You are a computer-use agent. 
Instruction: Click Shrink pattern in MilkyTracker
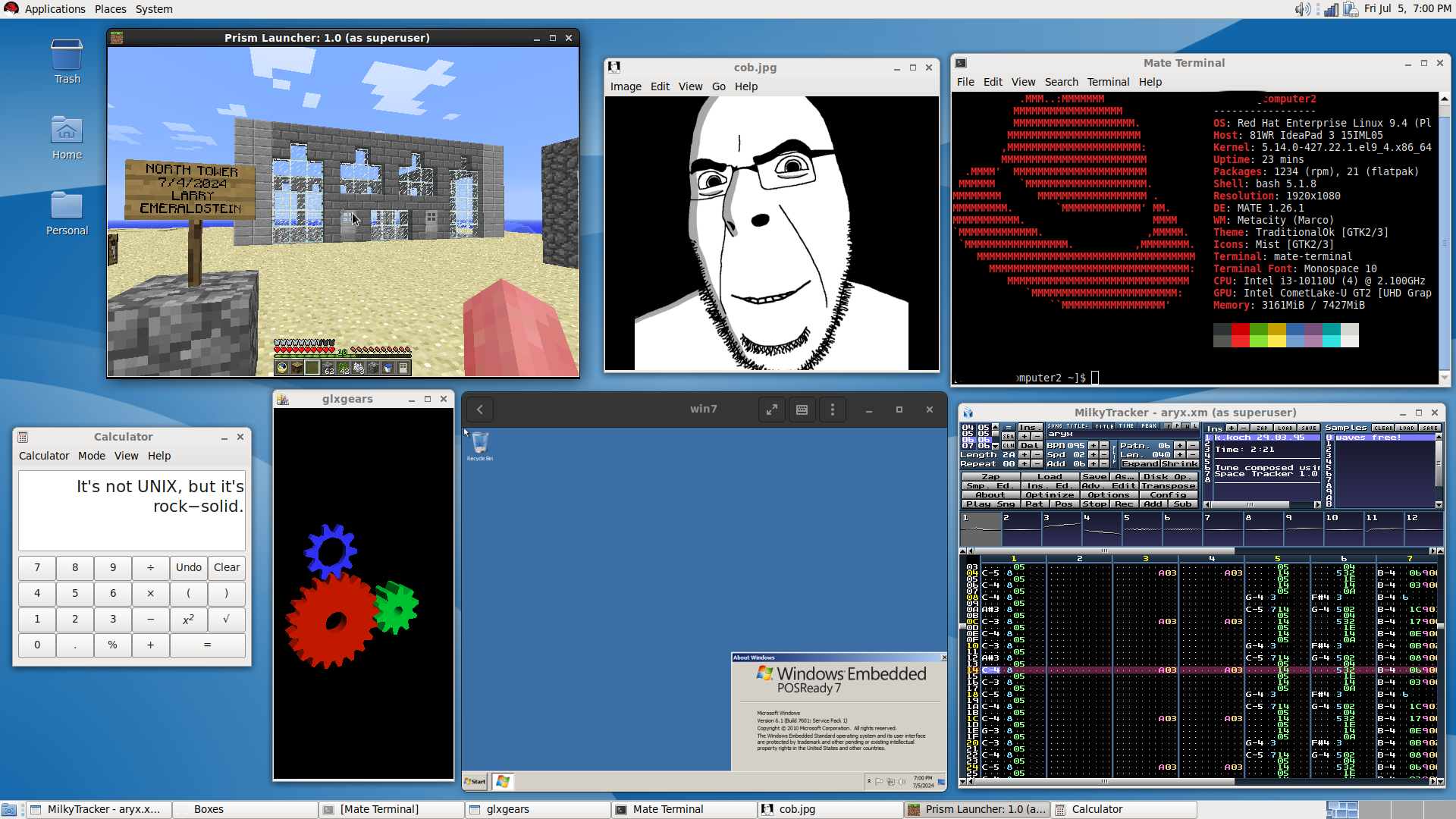[1179, 464]
